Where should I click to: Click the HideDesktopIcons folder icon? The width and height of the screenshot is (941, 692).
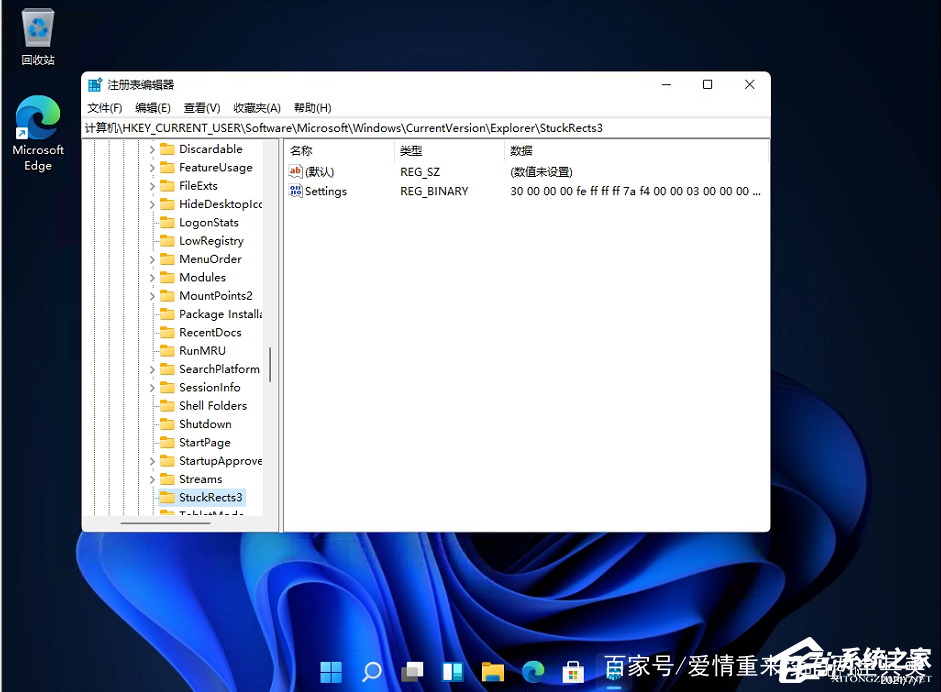point(167,204)
